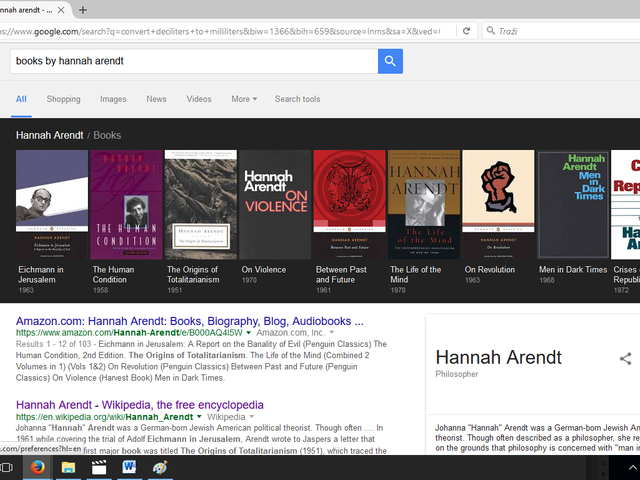Open The Origins of Totalitarianism title link
640x480 pixels.
(193, 275)
